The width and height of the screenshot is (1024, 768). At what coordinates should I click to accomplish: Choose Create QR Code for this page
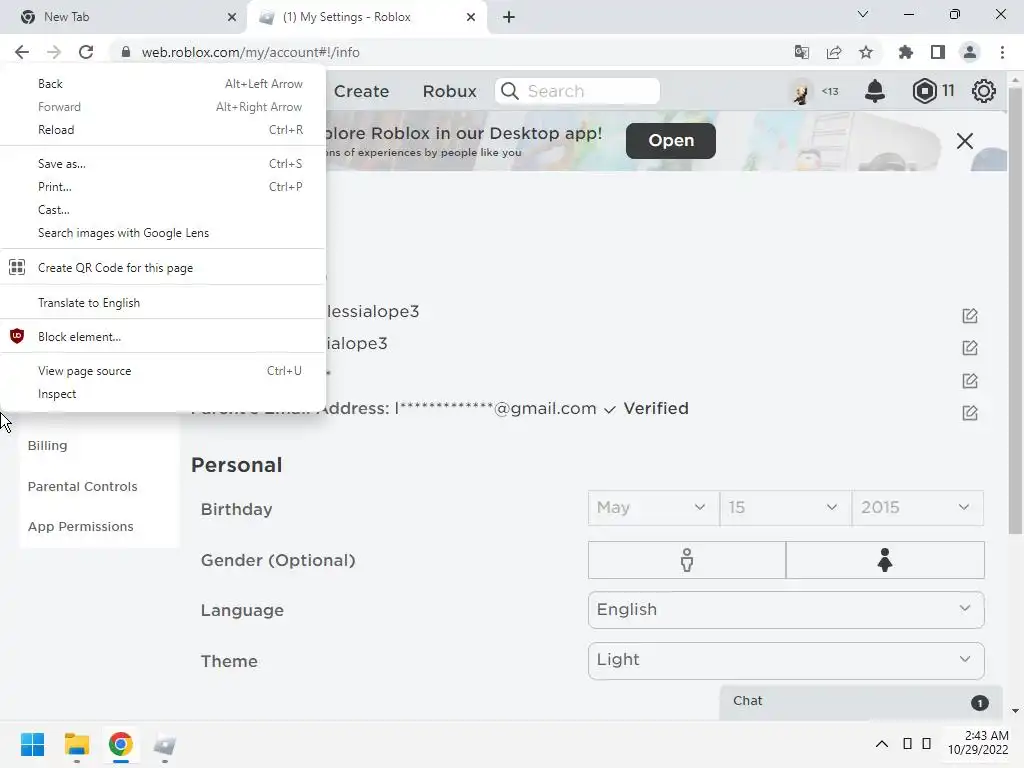pyautogui.click(x=163, y=268)
